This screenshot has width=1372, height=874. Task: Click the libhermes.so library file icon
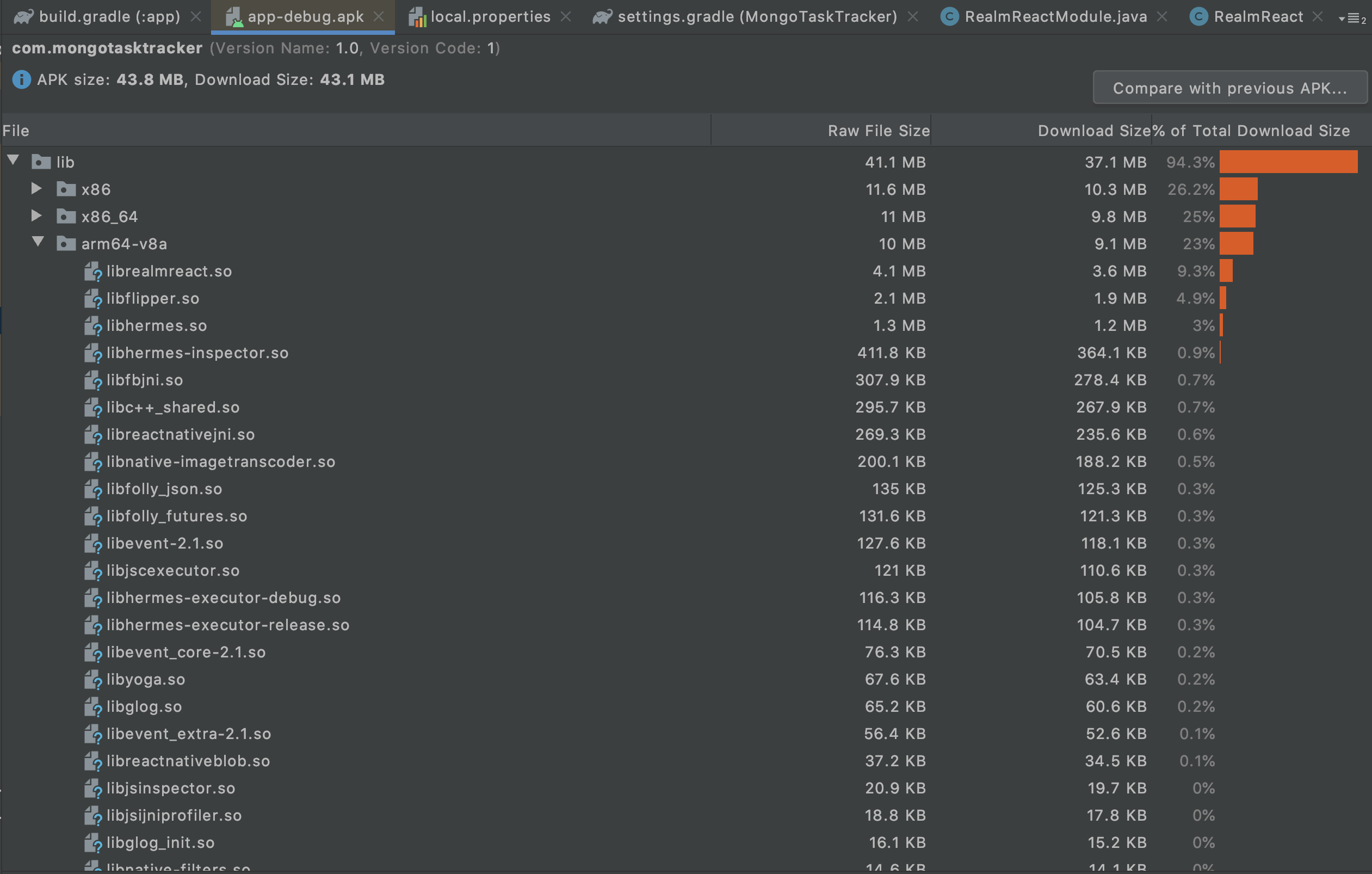93,325
